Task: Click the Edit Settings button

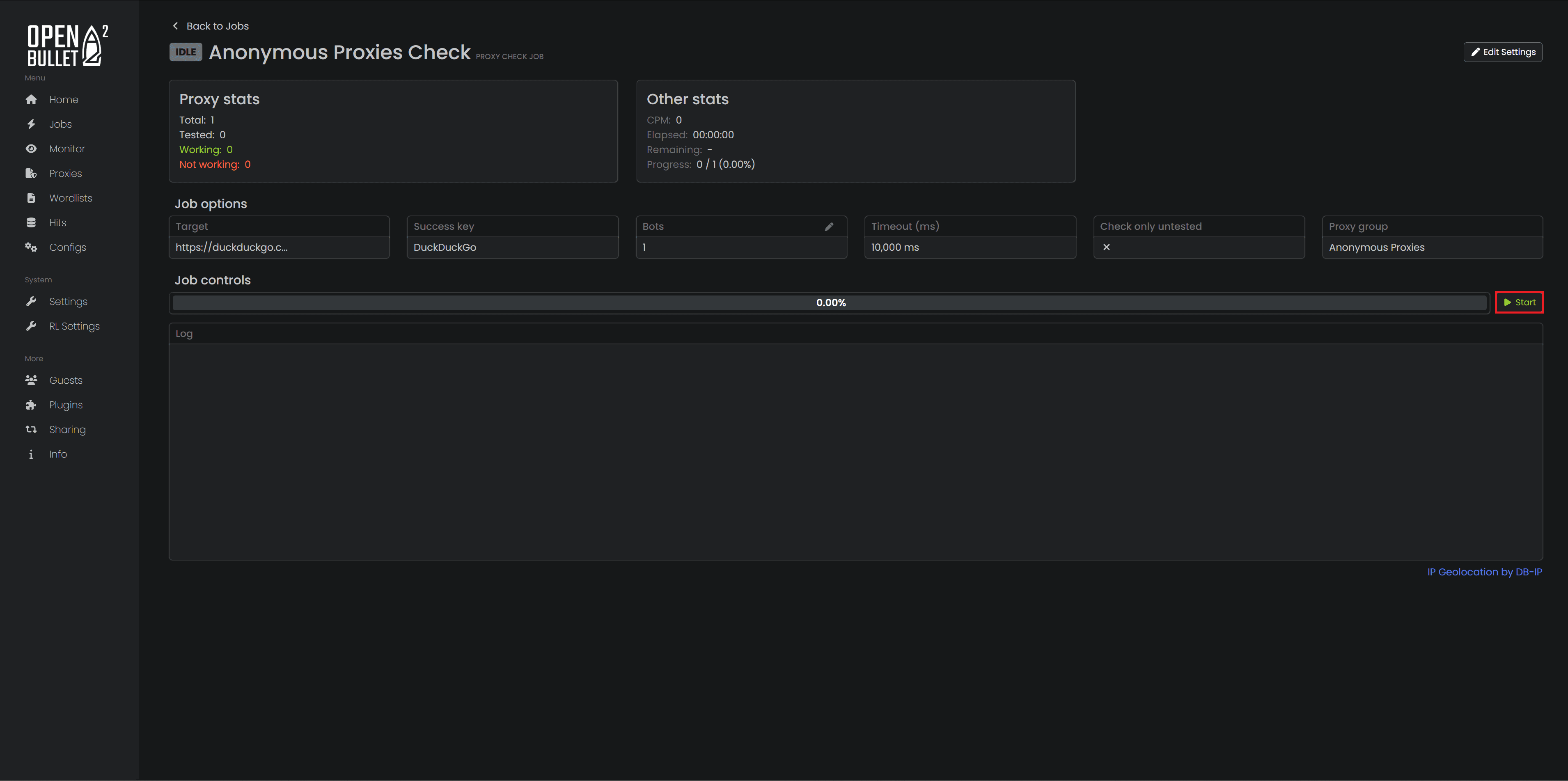Action: (x=1502, y=52)
